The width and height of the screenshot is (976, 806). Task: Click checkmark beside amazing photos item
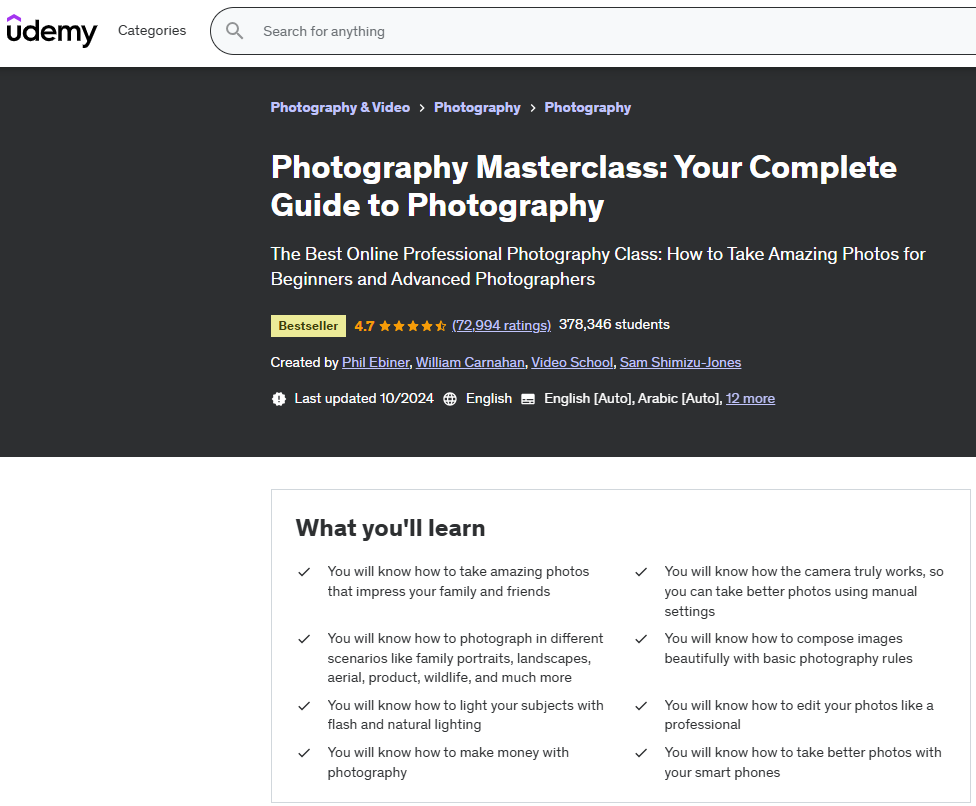pyautogui.click(x=304, y=572)
